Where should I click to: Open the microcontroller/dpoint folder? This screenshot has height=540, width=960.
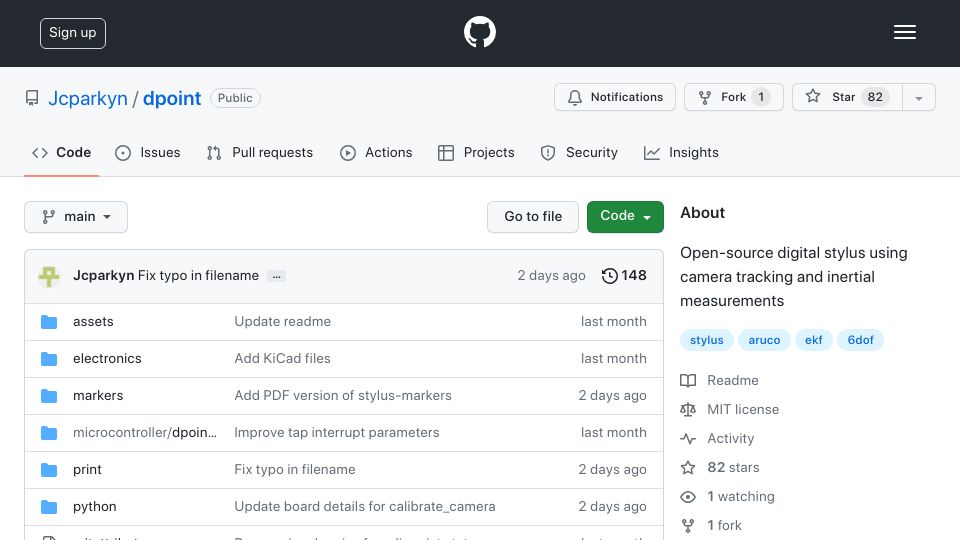[x=144, y=432]
